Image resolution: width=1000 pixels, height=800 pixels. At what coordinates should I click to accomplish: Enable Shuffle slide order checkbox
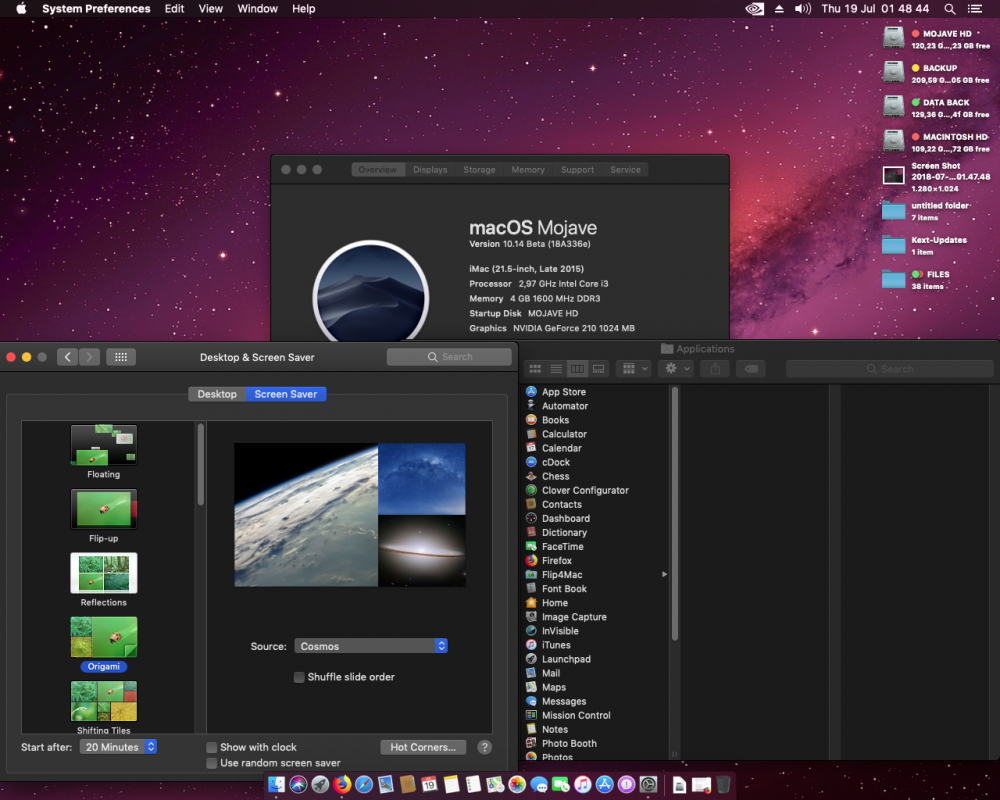[x=299, y=677]
